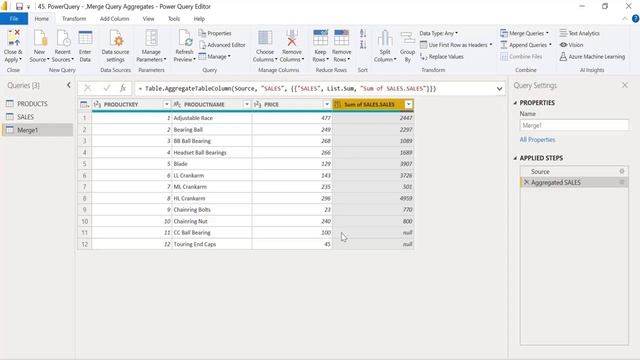Screen dimensions: 640x360
Task: Collapse the APPLIED STEPS section
Action: 515,158
